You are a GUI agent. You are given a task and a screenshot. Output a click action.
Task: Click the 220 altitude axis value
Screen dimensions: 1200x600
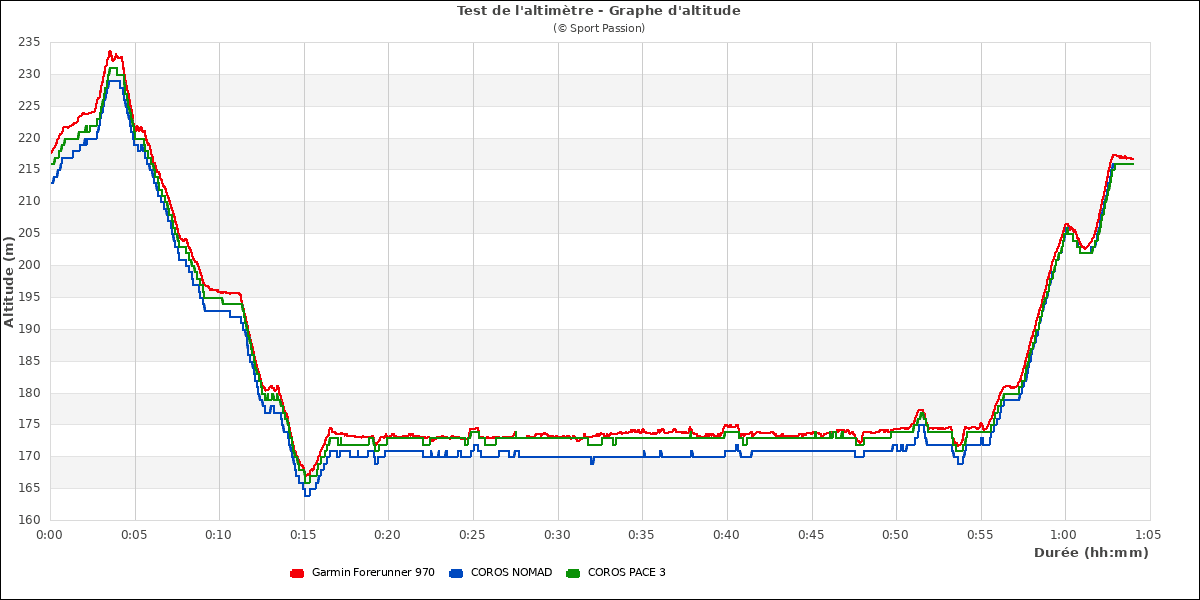29,138
